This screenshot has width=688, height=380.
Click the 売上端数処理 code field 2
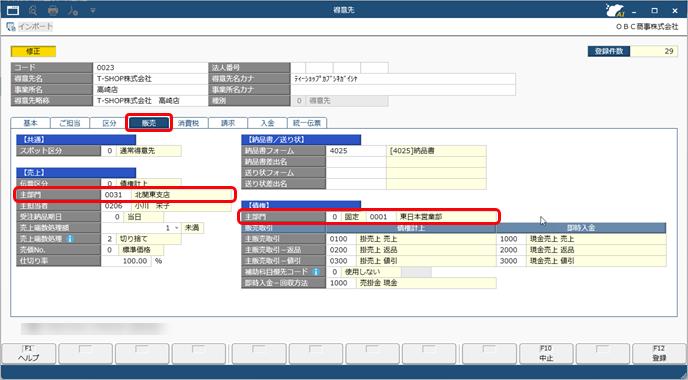click(109, 239)
